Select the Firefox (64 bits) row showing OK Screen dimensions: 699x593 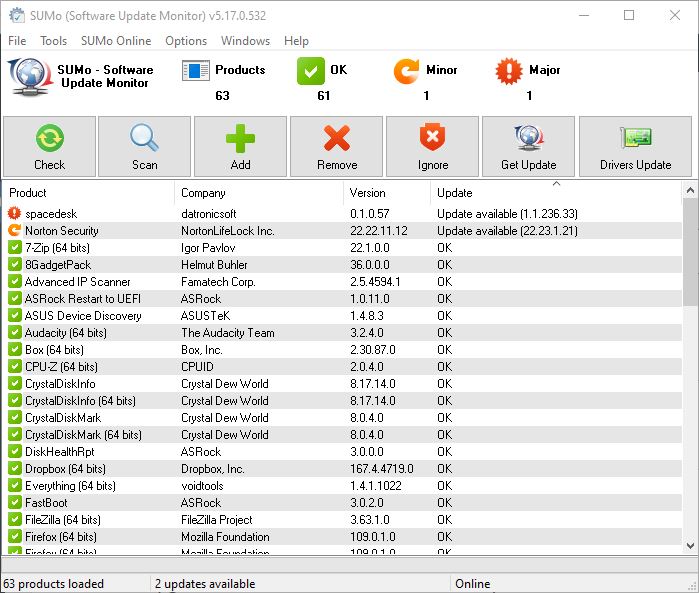[342, 536]
